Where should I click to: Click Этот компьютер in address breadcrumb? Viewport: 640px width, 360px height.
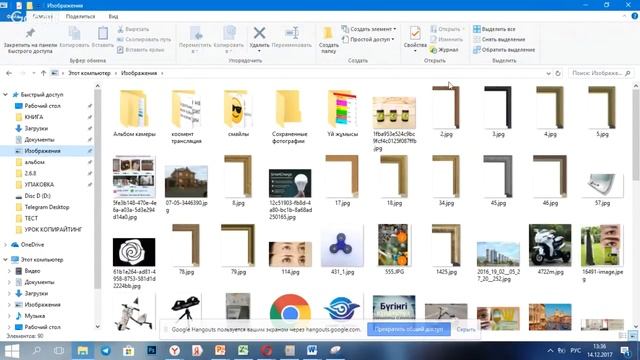pos(89,73)
